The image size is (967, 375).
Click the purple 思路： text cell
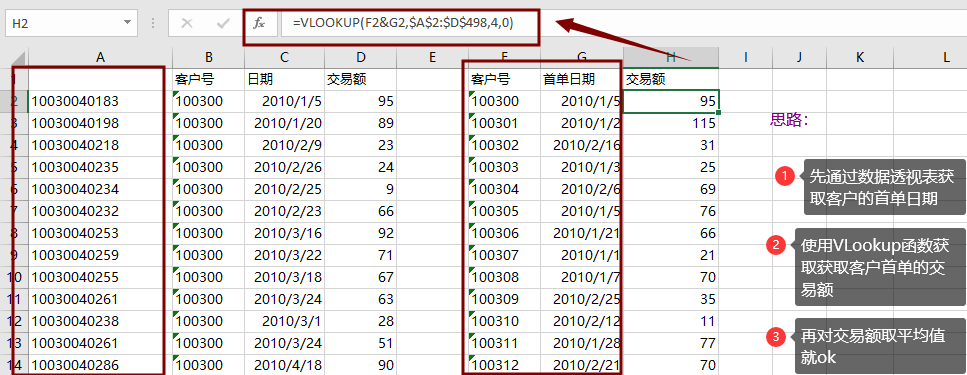click(789, 120)
